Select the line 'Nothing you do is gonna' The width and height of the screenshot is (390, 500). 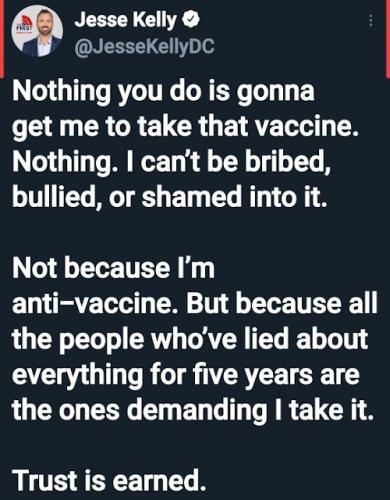point(163,92)
